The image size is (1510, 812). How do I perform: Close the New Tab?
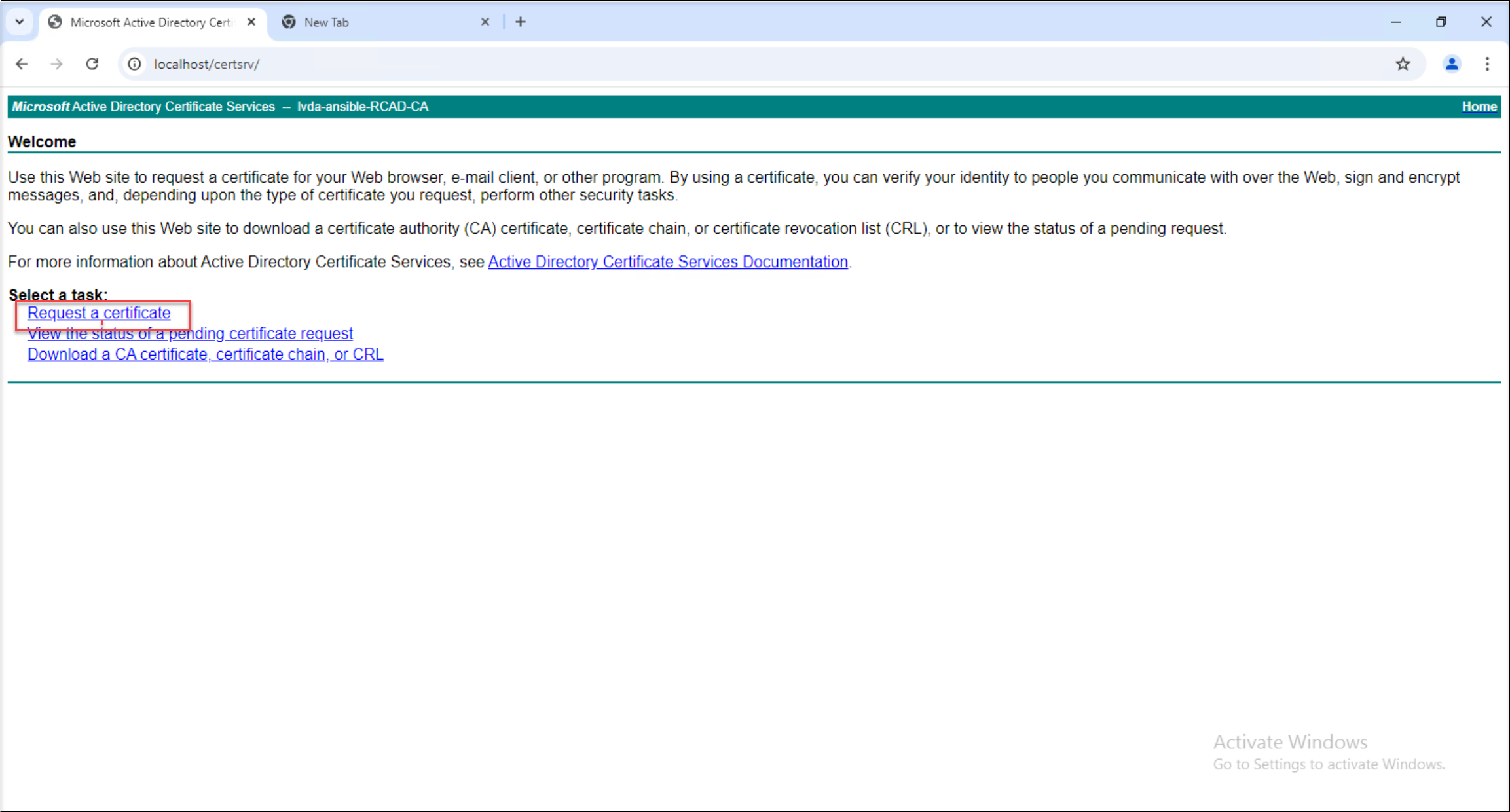tap(485, 22)
